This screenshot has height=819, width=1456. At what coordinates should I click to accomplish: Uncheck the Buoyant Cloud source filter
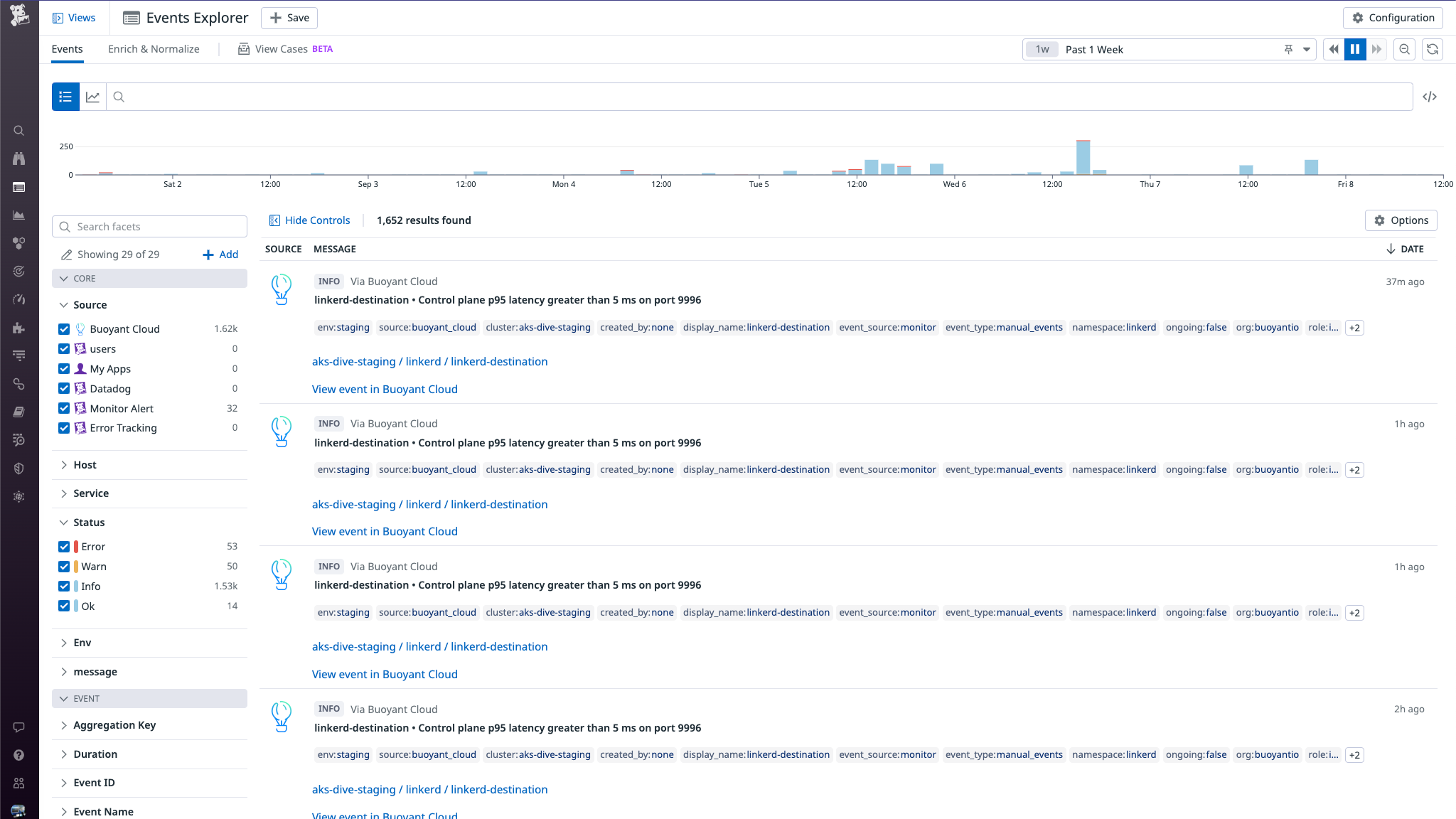63,328
